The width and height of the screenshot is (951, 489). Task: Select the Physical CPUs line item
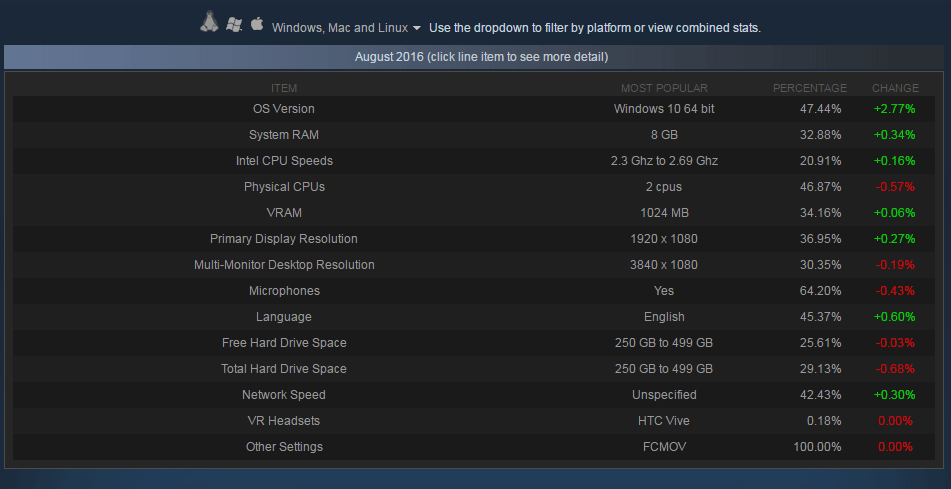point(474,187)
